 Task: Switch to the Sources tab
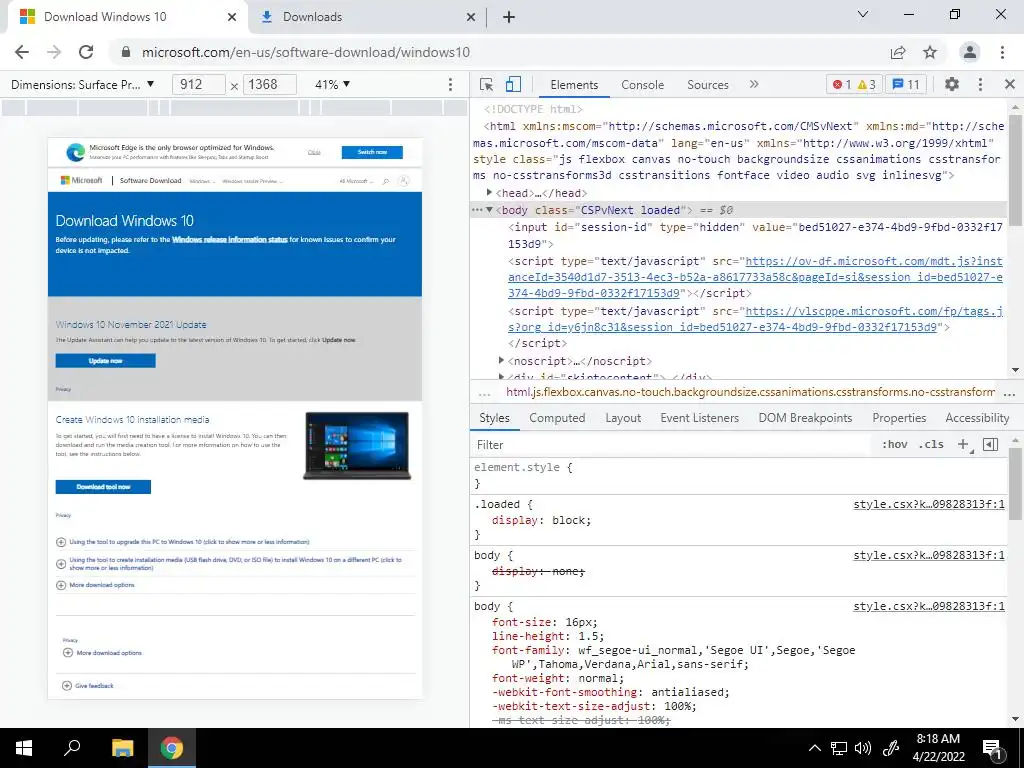pos(707,85)
